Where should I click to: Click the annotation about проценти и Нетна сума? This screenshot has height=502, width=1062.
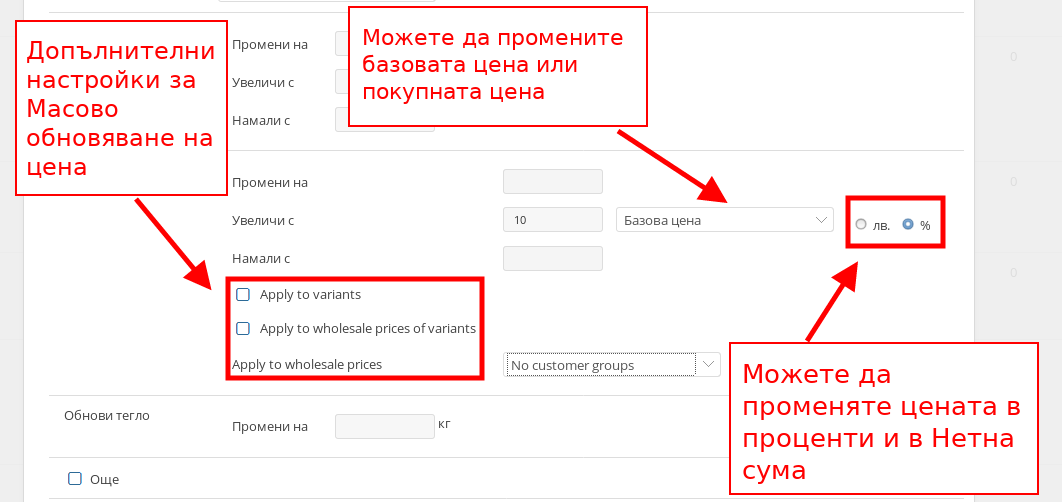[x=883, y=419]
